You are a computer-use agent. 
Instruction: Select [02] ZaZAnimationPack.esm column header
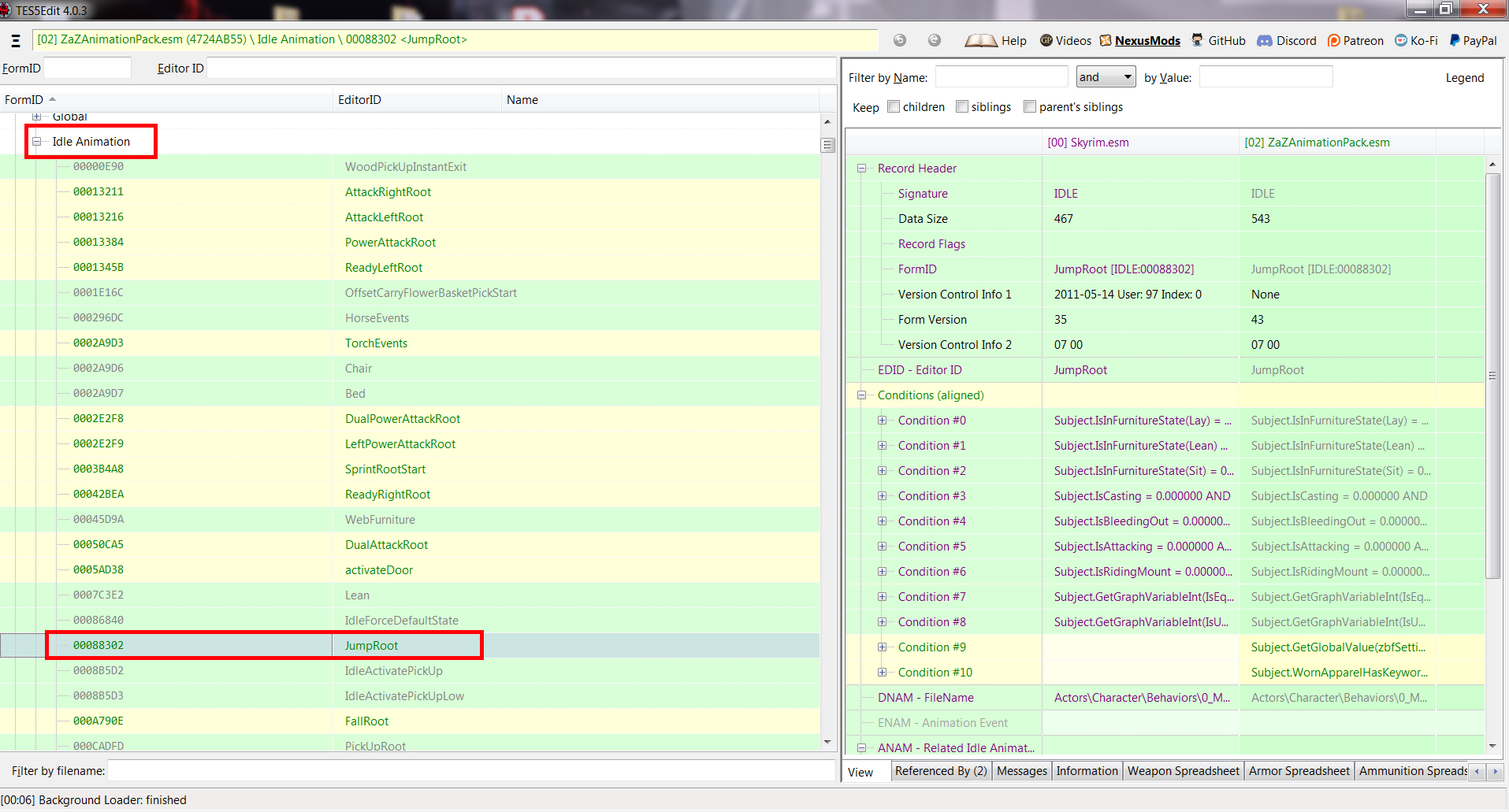click(x=1337, y=143)
